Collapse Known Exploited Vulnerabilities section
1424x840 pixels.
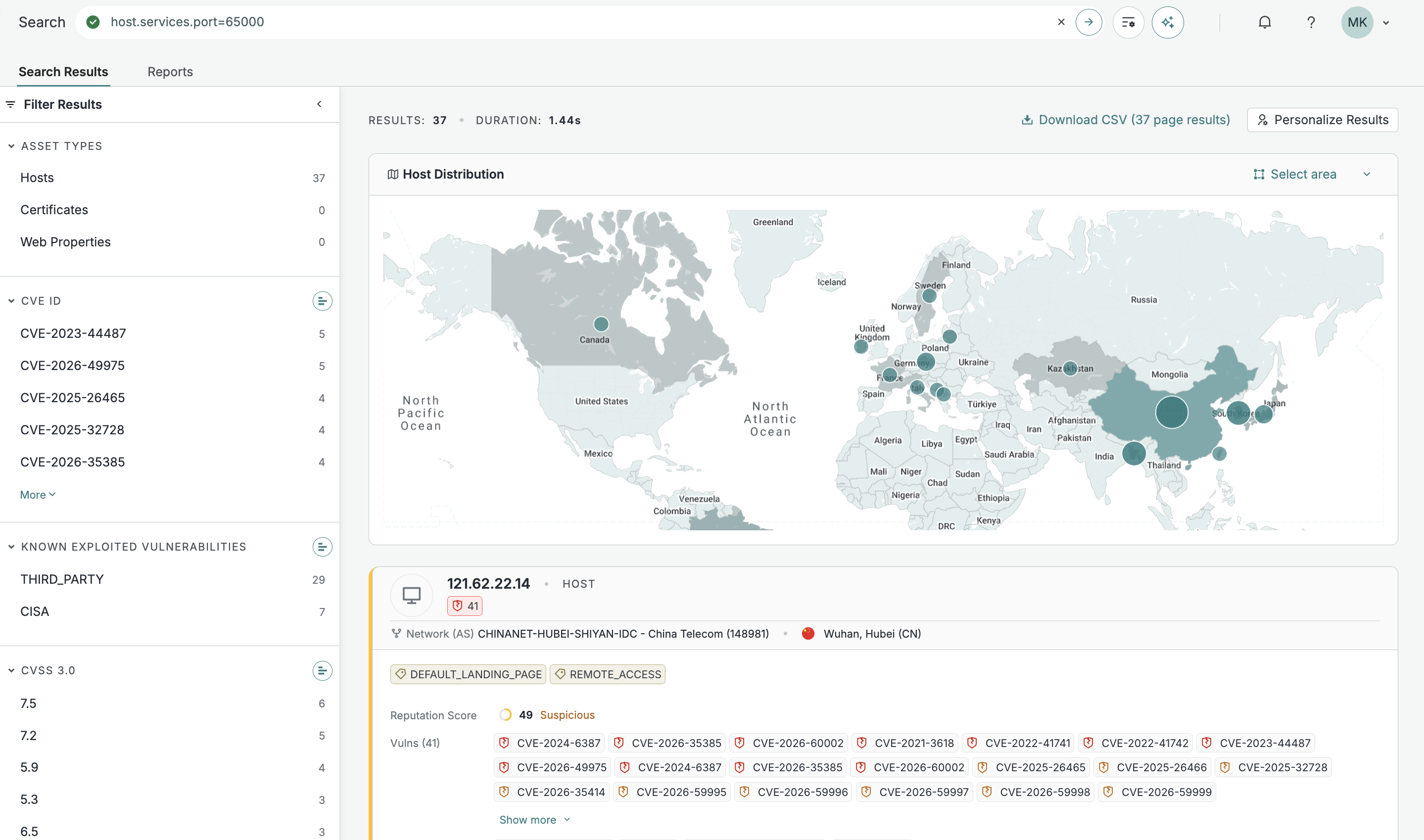pyautogui.click(x=11, y=547)
